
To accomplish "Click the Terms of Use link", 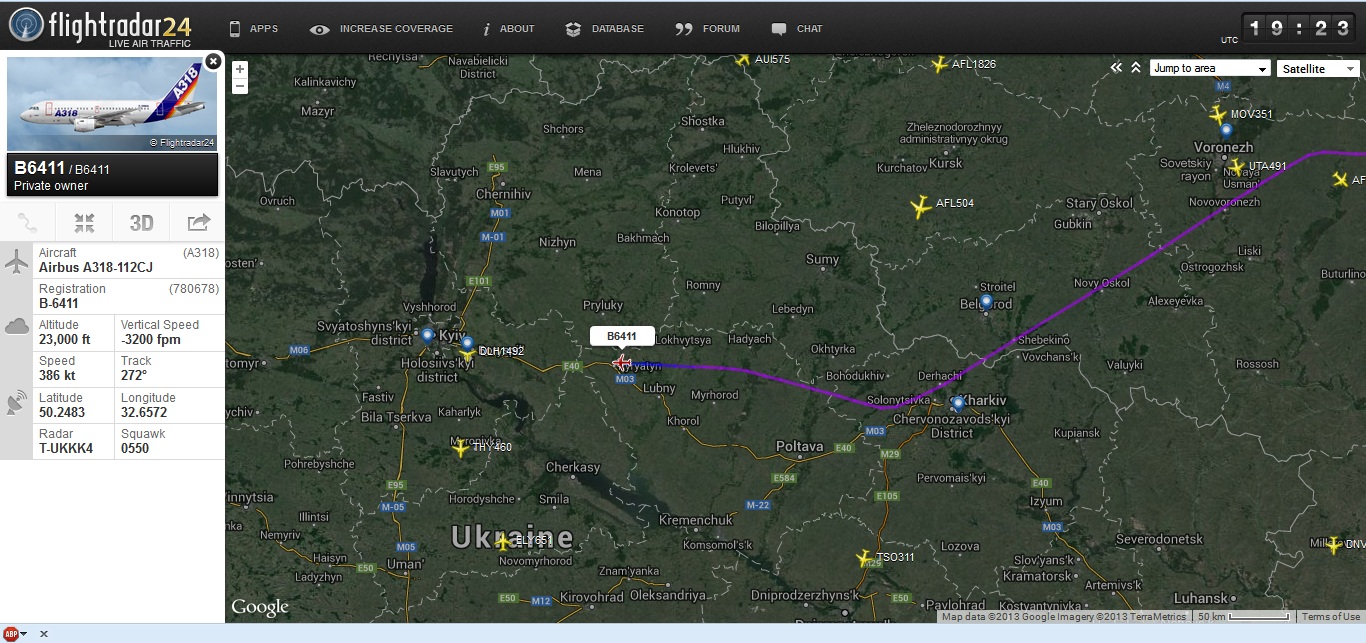I will tap(1330, 617).
